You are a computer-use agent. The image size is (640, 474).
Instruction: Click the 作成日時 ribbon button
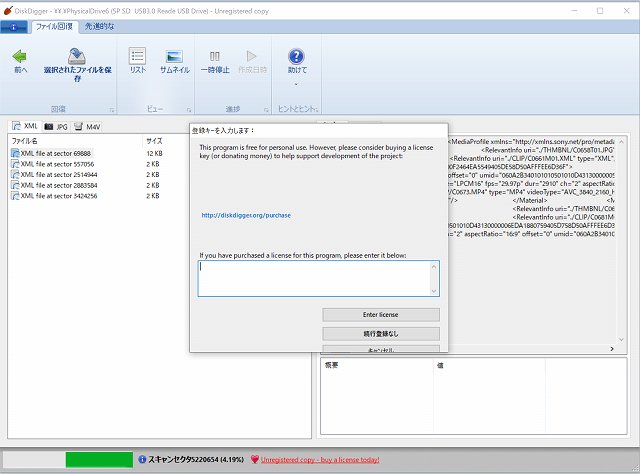[x=252, y=61]
